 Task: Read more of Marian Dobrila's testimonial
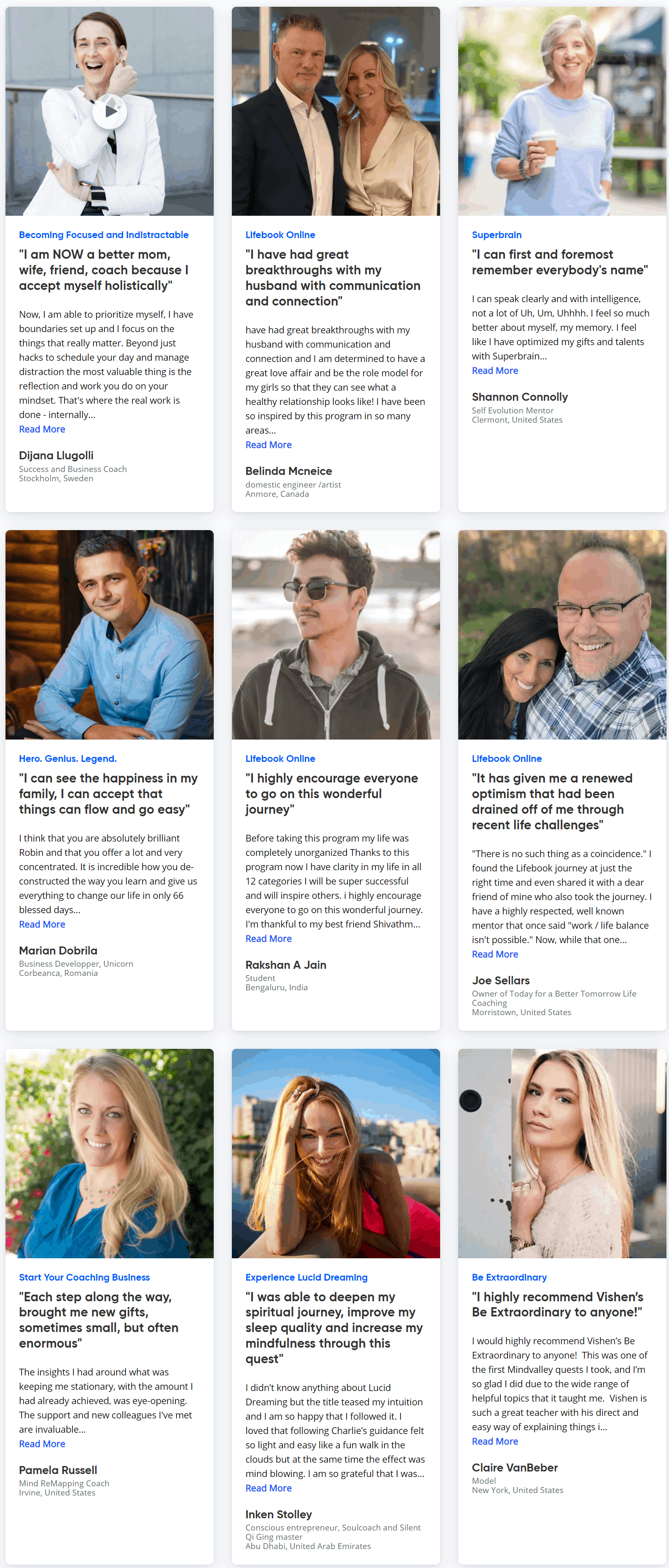[x=42, y=924]
